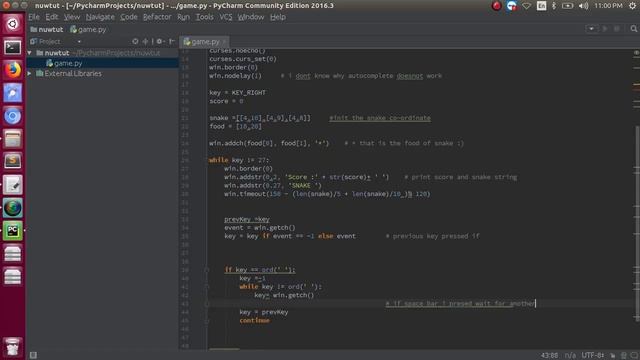The width and height of the screenshot is (640, 360).
Task: Click the 'win.nodelay(1)' code line
Action: coord(235,76)
